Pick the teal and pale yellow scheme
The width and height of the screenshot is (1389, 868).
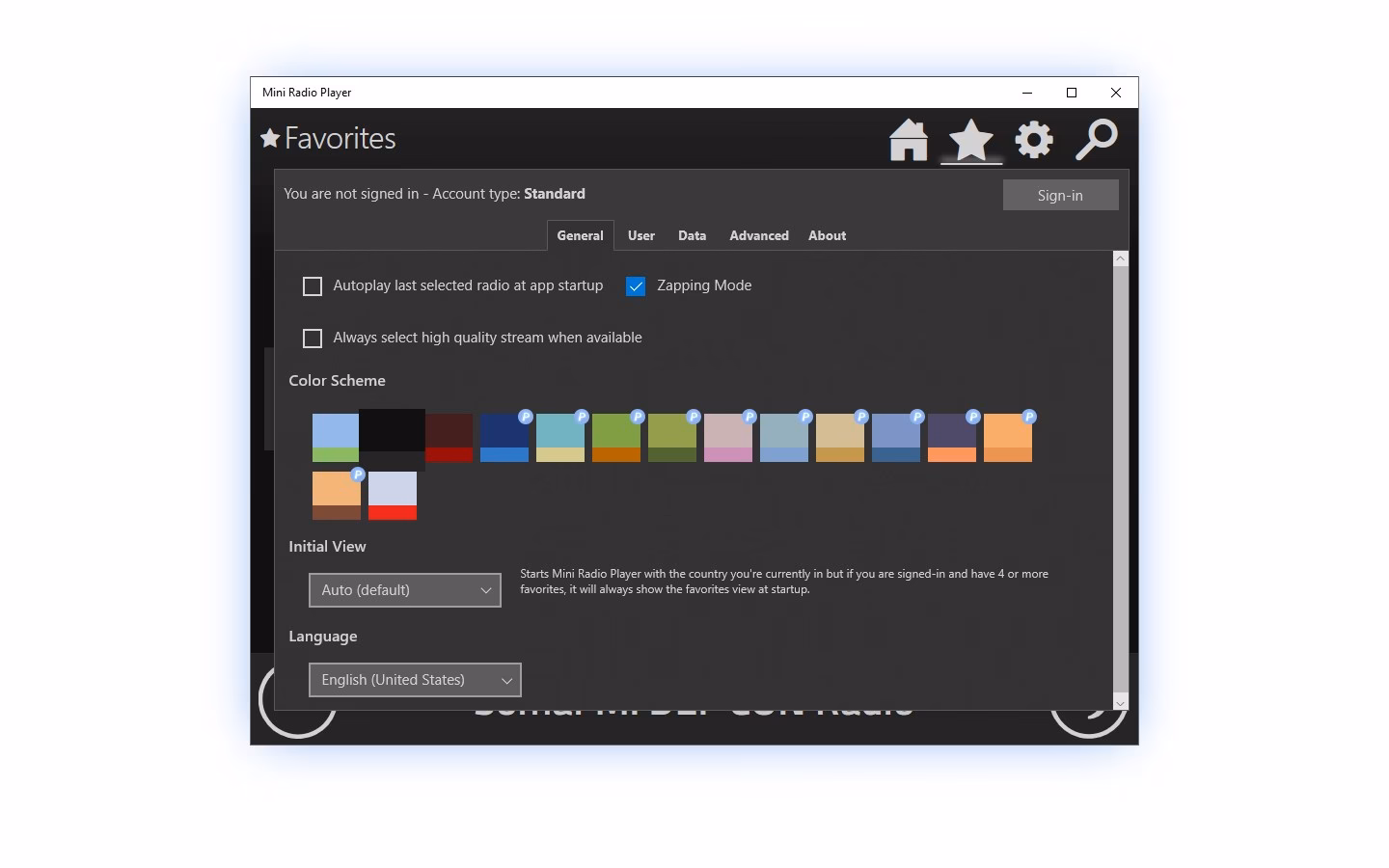560,438
